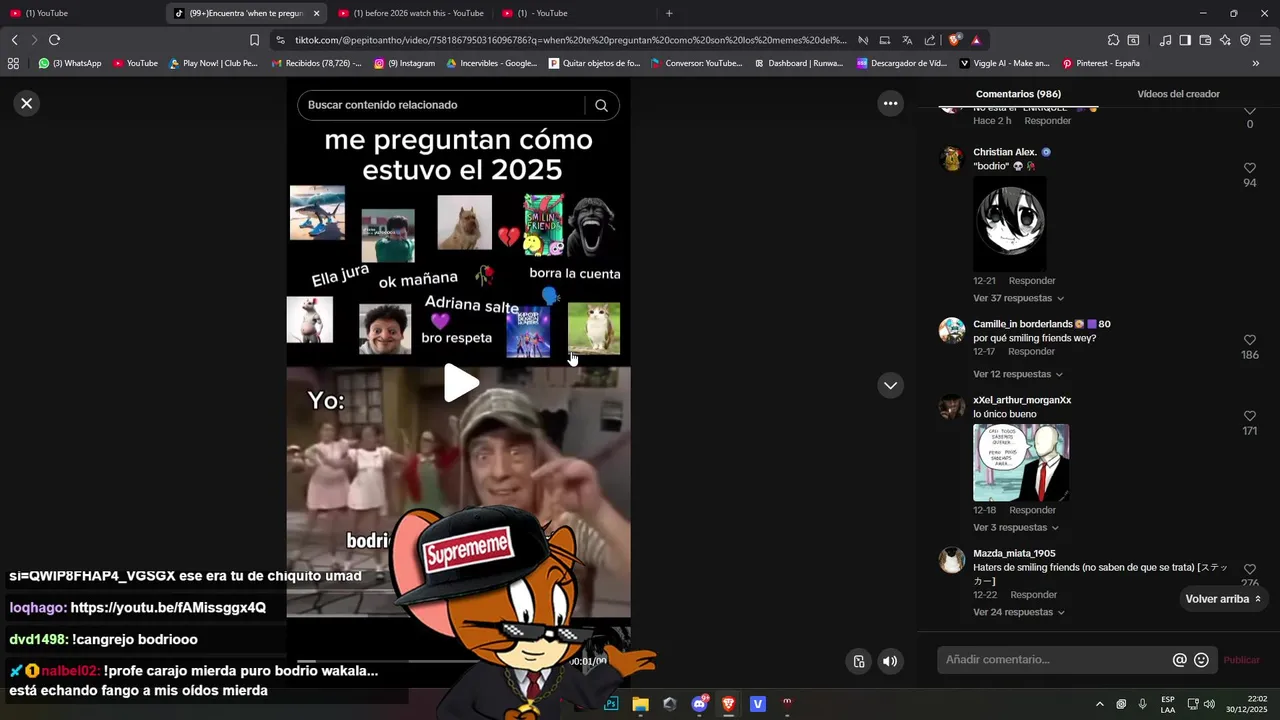Toggle the browser sidebar panel
The image size is (1280, 720).
[1185, 40]
